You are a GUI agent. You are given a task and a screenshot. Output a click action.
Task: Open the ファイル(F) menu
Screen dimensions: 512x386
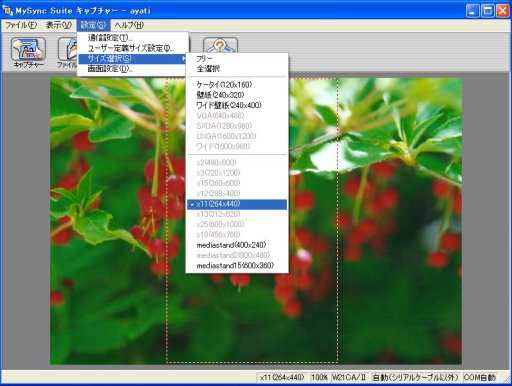(x=21, y=25)
